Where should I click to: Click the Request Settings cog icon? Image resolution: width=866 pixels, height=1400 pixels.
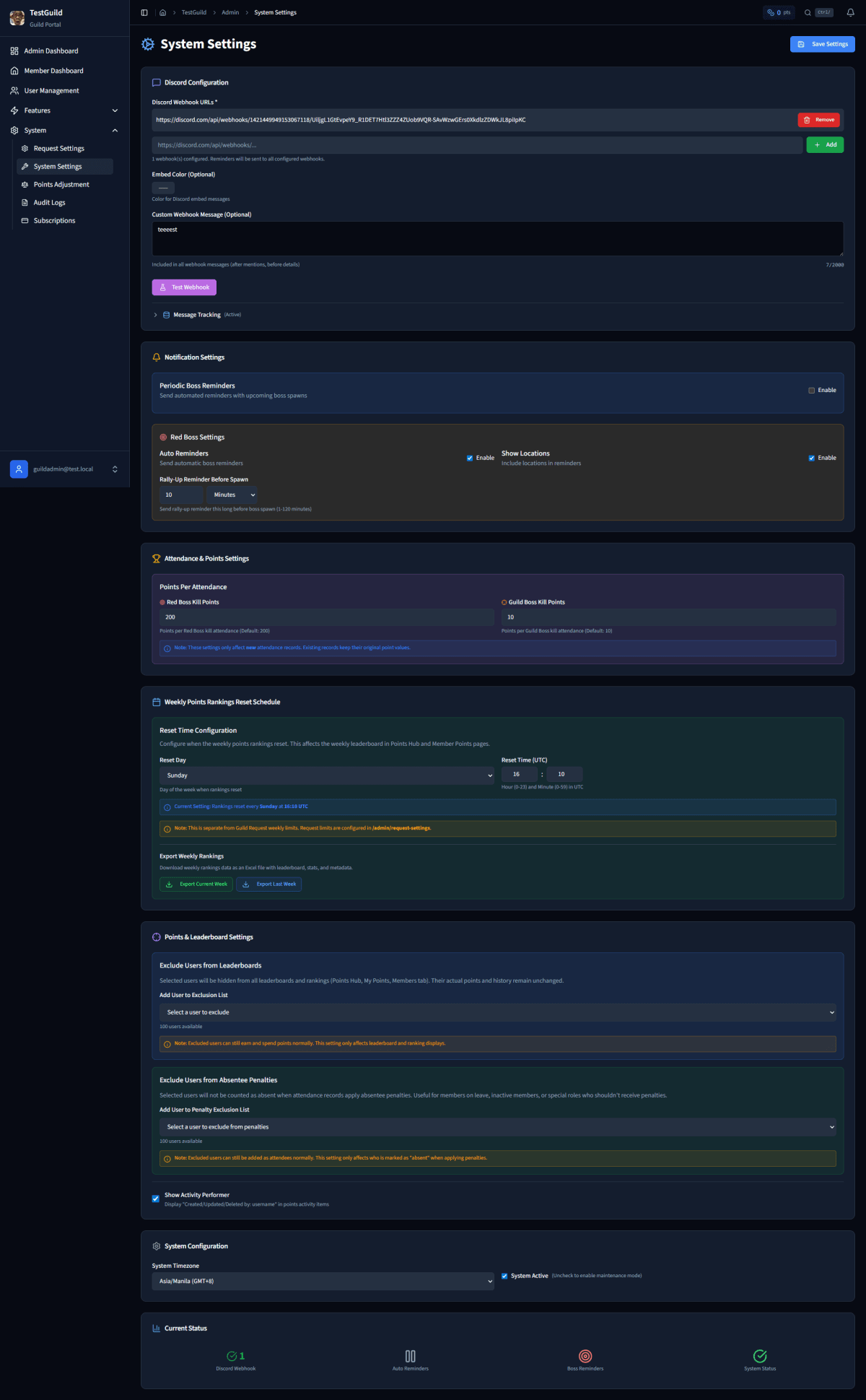pyautogui.click(x=25, y=149)
